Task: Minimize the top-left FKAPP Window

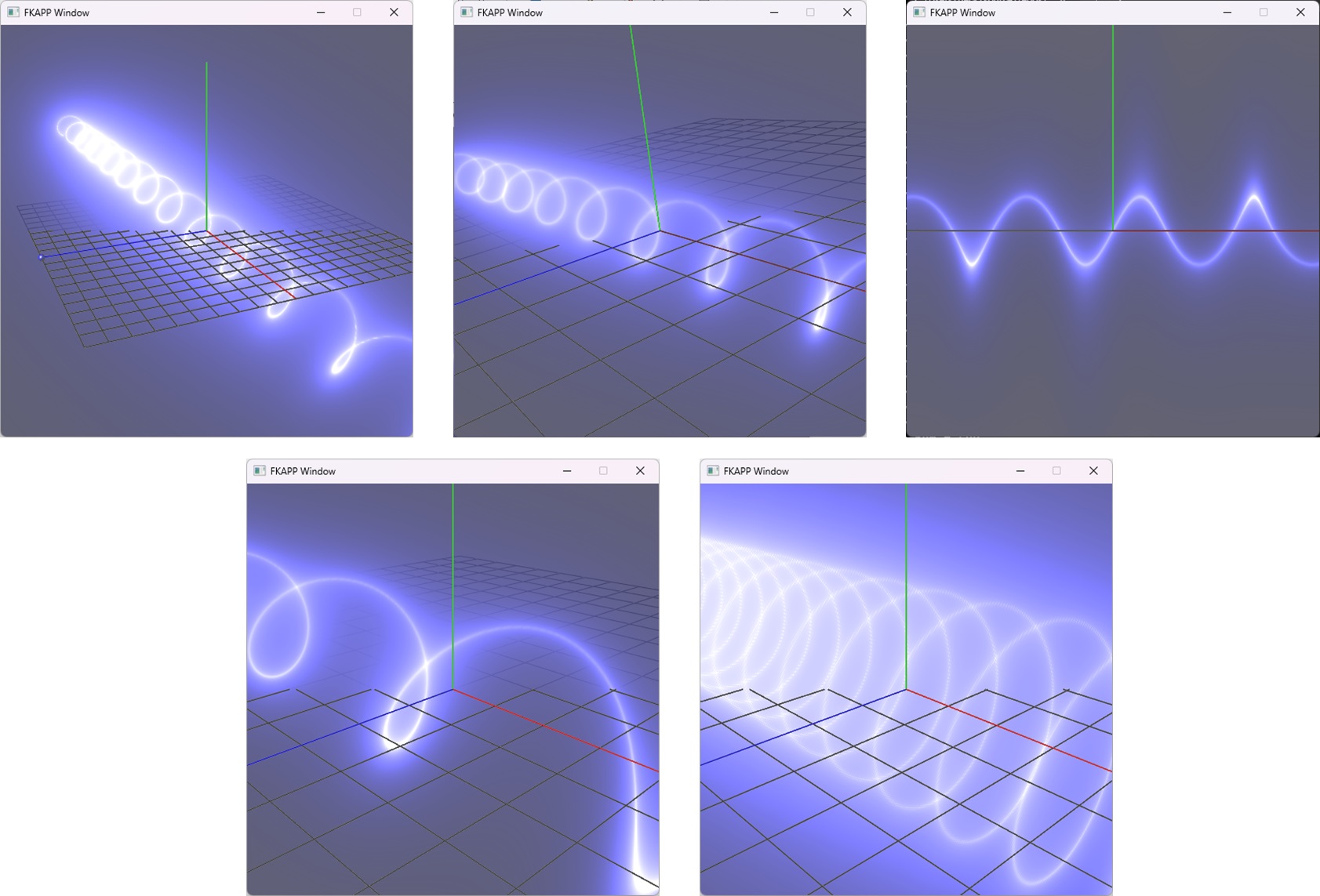Action: coord(321,13)
